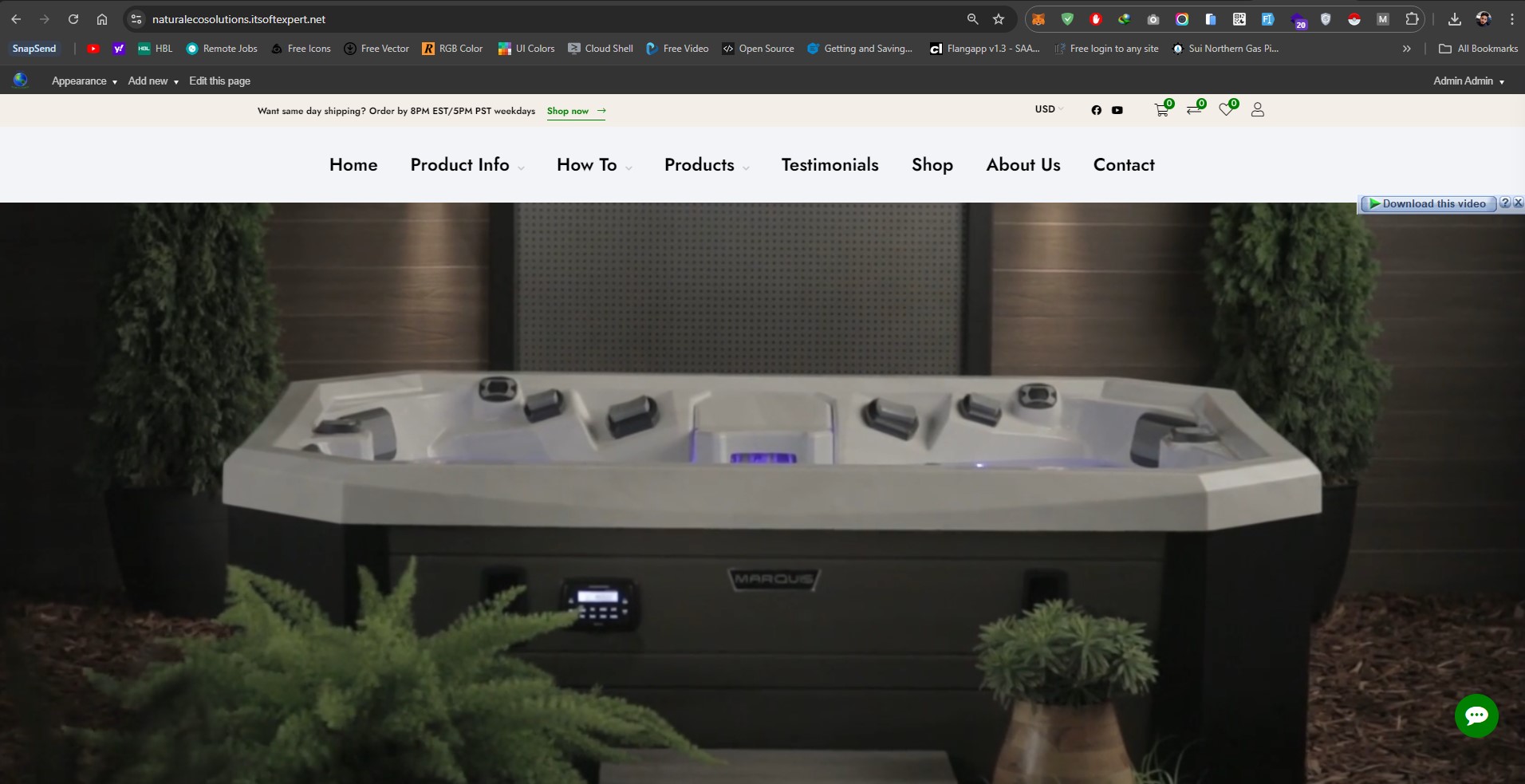Open the green live chat bubble
Screen dimensions: 1525x784
(x=1476, y=715)
